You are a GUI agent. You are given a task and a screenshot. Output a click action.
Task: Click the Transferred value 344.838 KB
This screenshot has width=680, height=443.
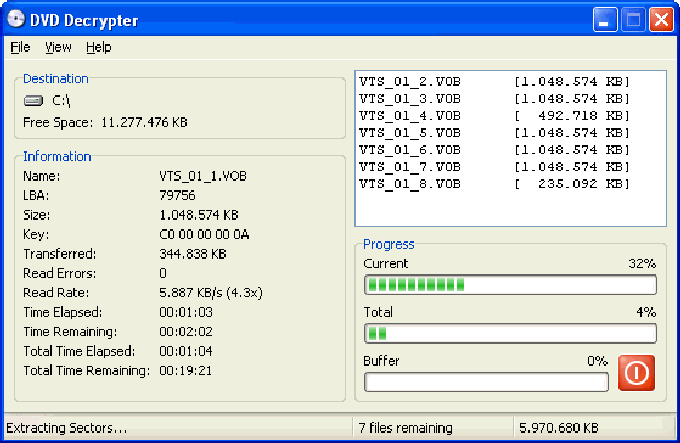point(193,254)
